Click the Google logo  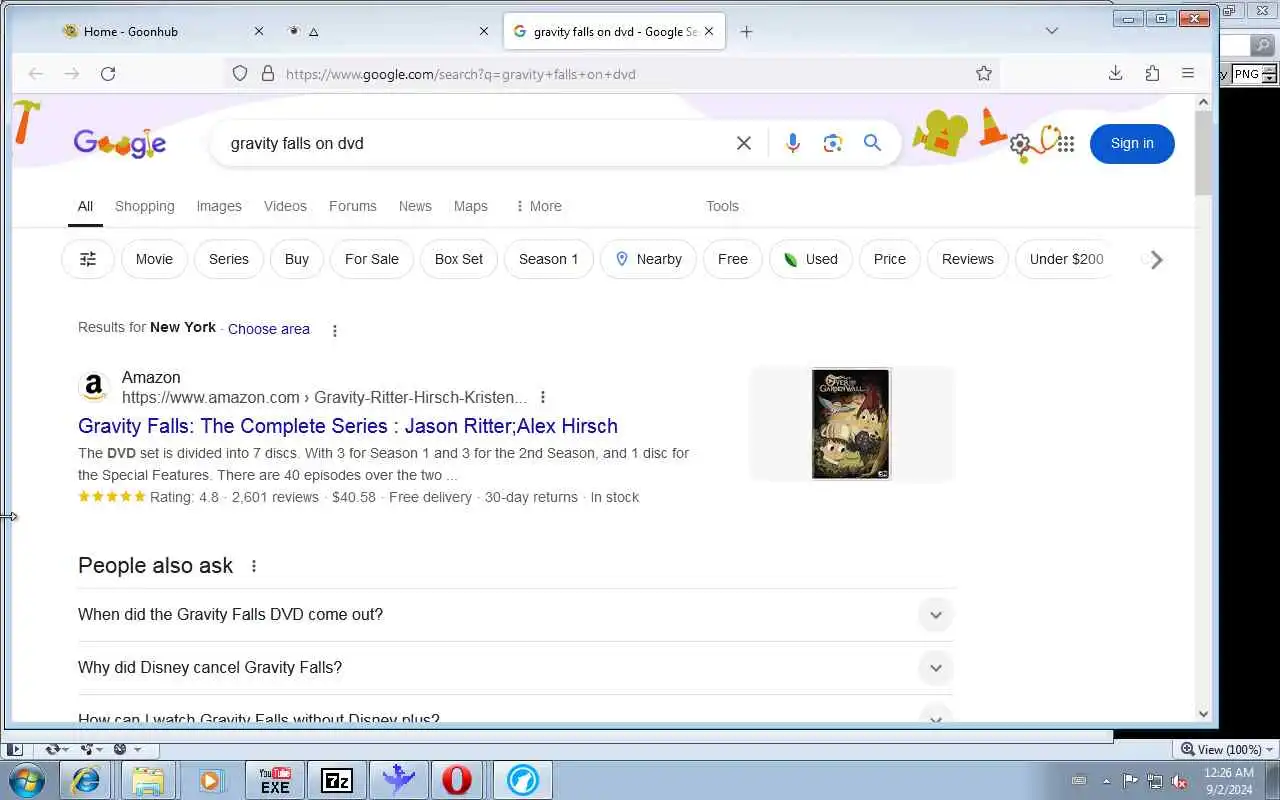point(120,143)
